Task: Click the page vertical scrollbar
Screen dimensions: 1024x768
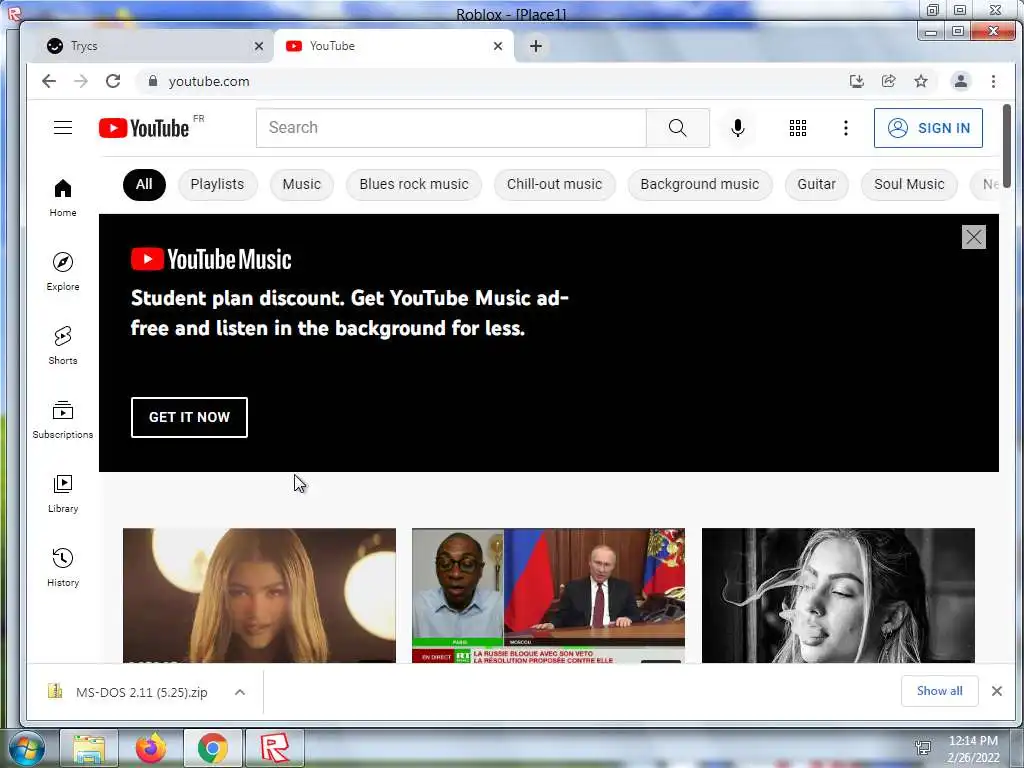Action: click(1007, 147)
